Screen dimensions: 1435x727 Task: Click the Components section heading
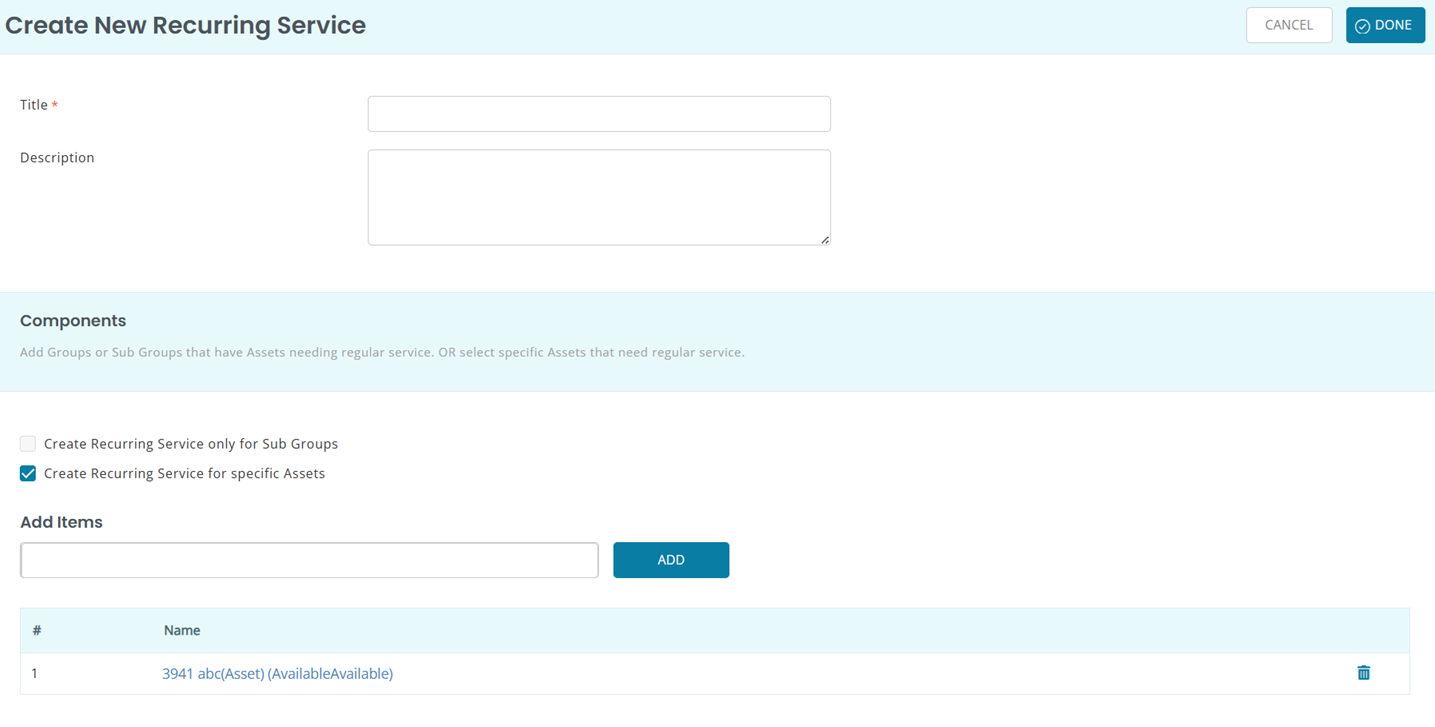(x=73, y=321)
